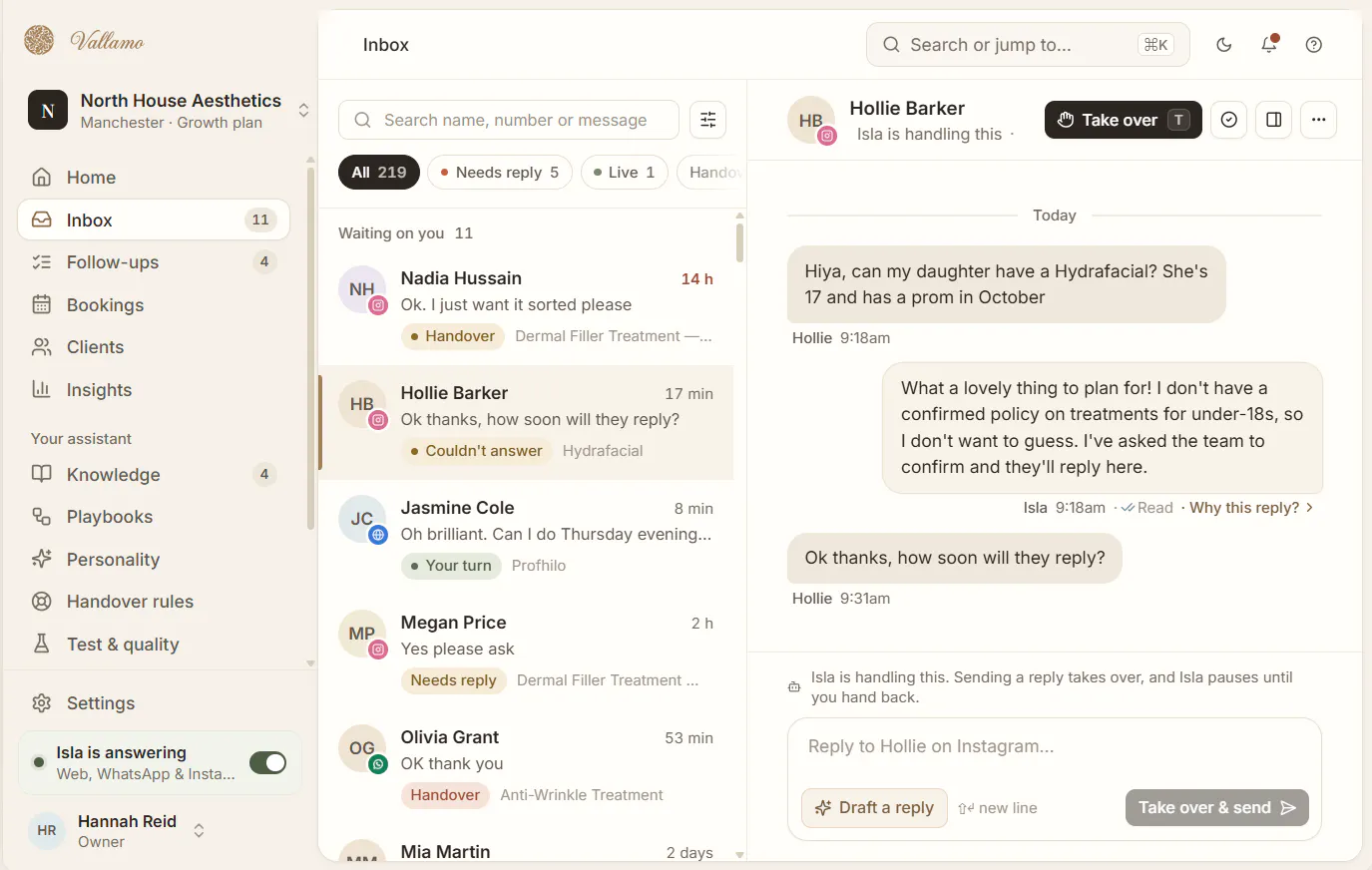The width and height of the screenshot is (1372, 870).
Task: Open Handover rules page
Action: (154, 602)
